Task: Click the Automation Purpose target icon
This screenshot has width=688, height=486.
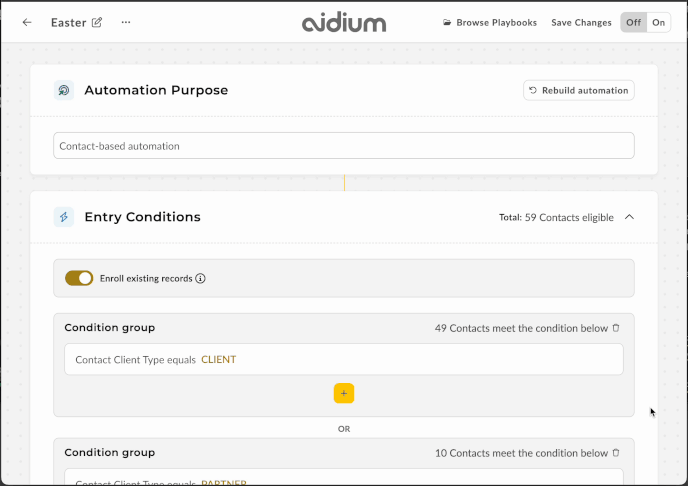Action: tap(64, 90)
